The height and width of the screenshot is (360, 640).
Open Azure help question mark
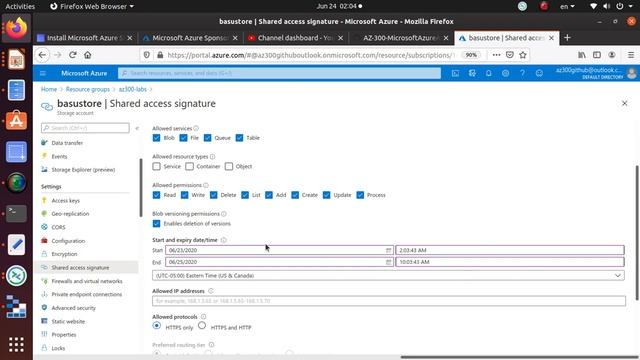point(522,73)
